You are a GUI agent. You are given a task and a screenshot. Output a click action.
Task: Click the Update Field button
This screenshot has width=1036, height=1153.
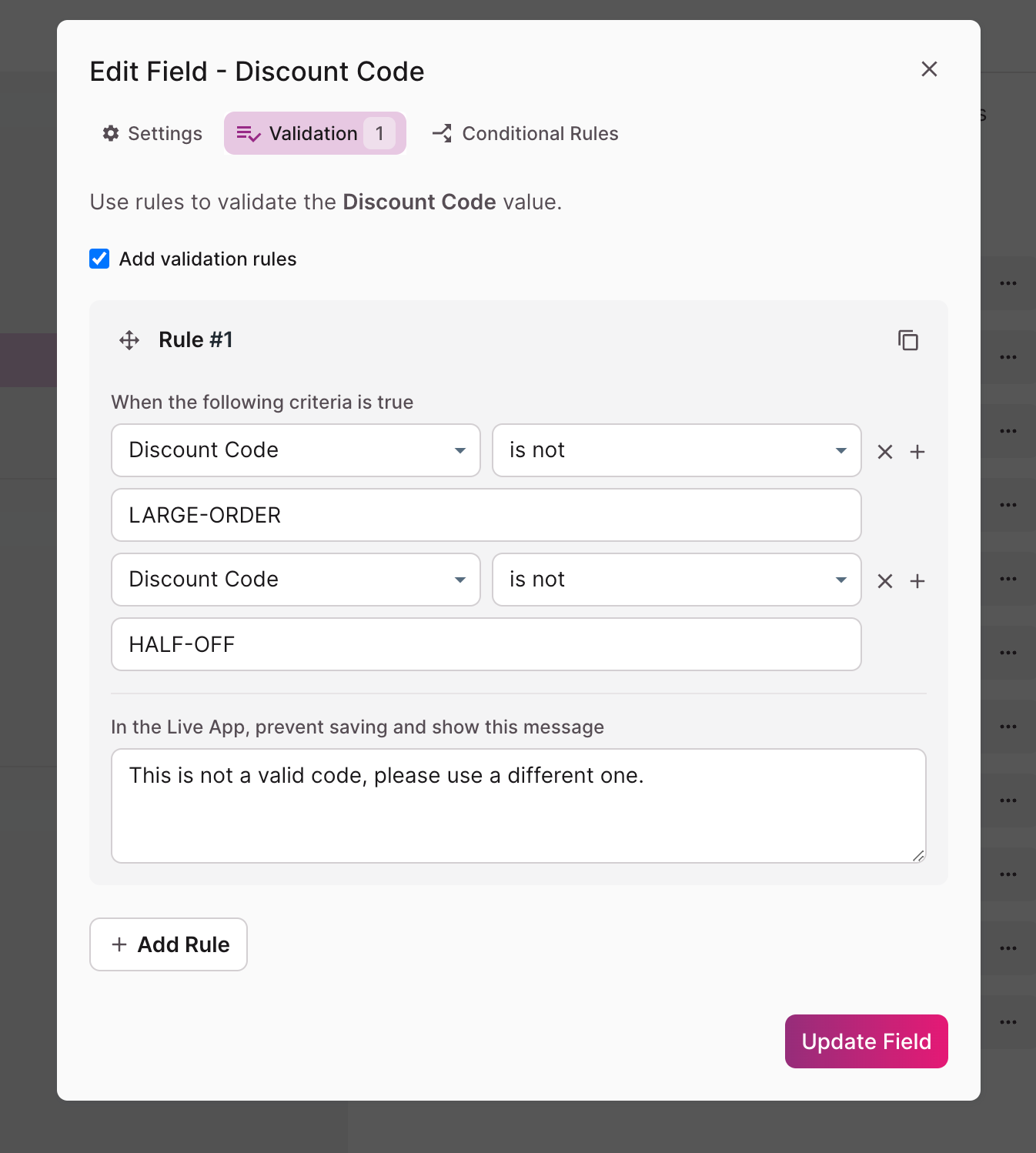point(866,1041)
